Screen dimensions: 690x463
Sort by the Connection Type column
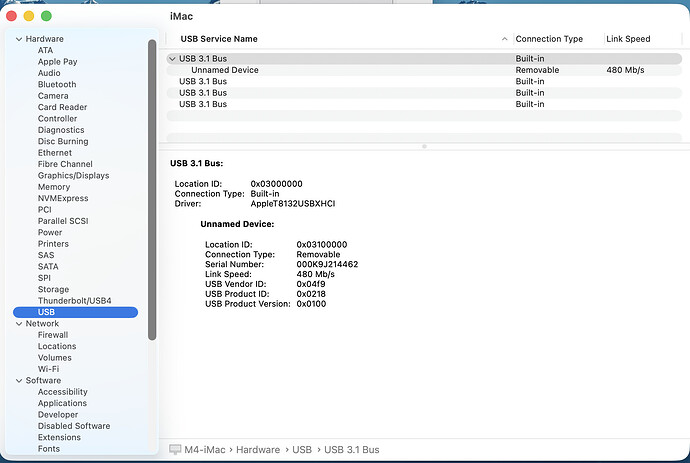coord(549,39)
